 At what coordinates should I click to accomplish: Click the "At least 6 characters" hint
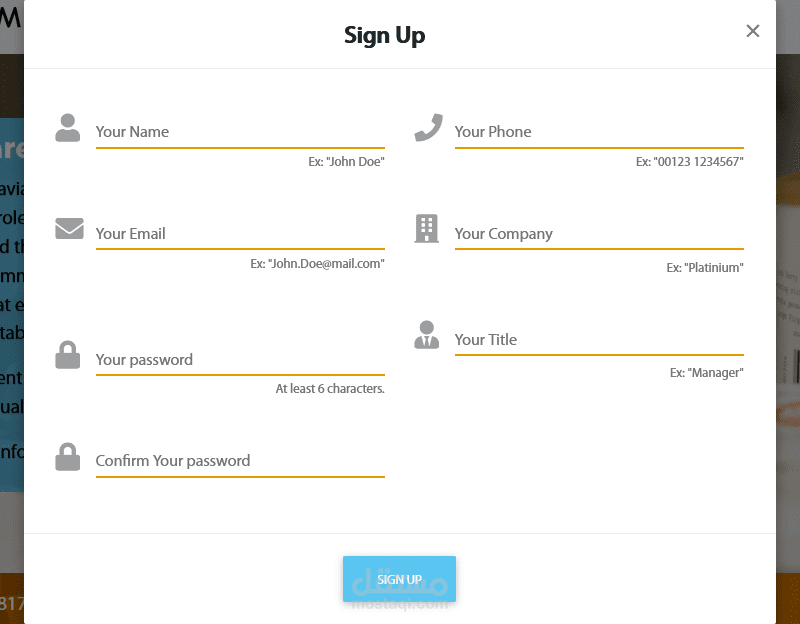(x=330, y=389)
